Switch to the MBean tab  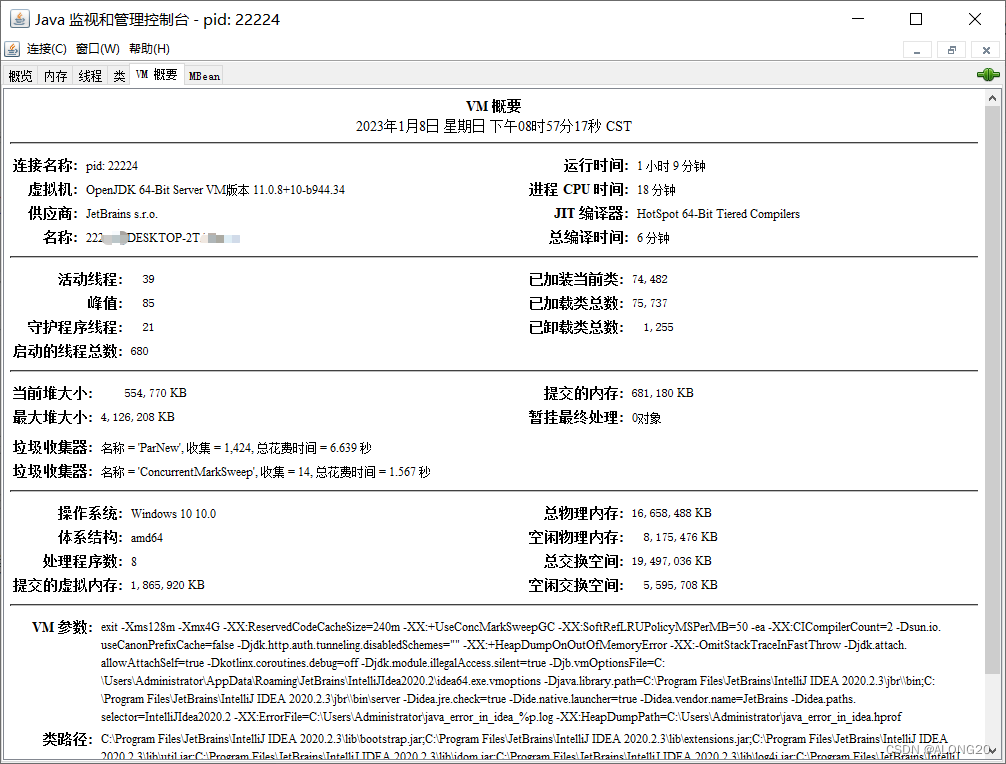click(204, 76)
